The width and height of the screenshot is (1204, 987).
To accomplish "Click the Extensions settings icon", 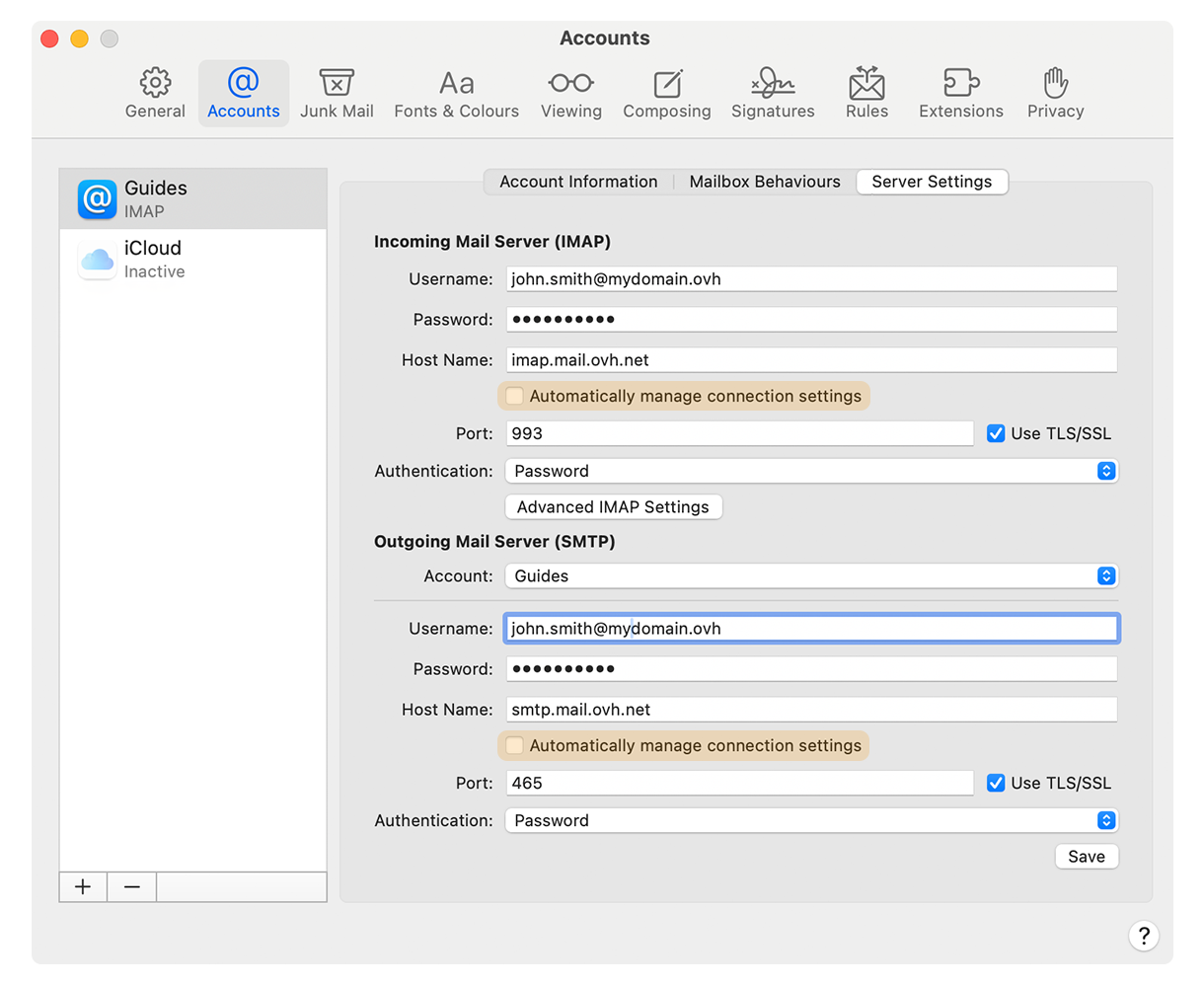I will pyautogui.click(x=960, y=93).
